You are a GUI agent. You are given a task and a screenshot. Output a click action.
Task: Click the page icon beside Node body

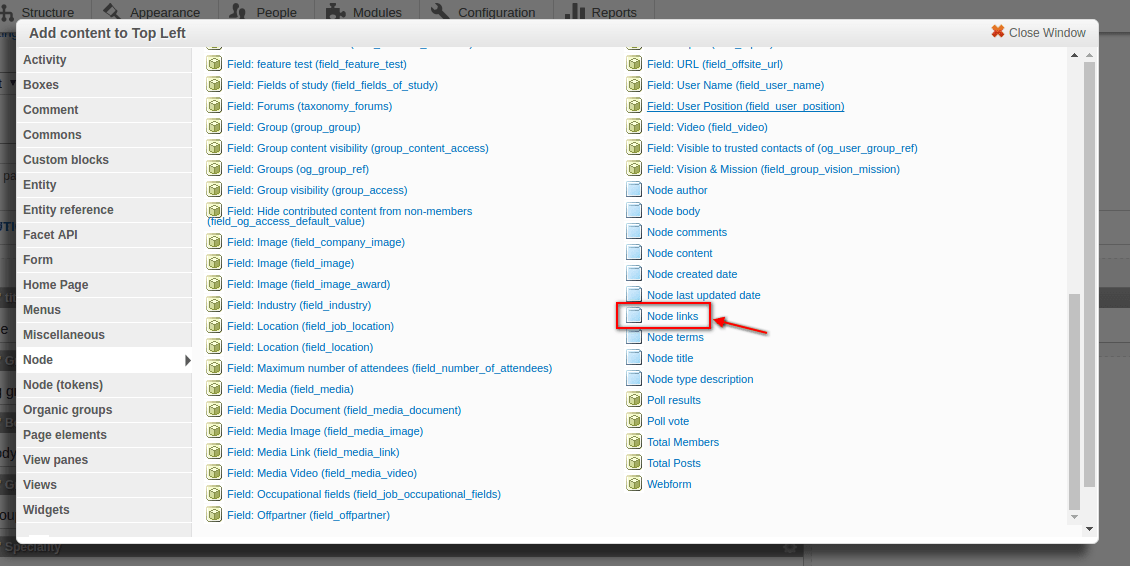pyautogui.click(x=634, y=211)
